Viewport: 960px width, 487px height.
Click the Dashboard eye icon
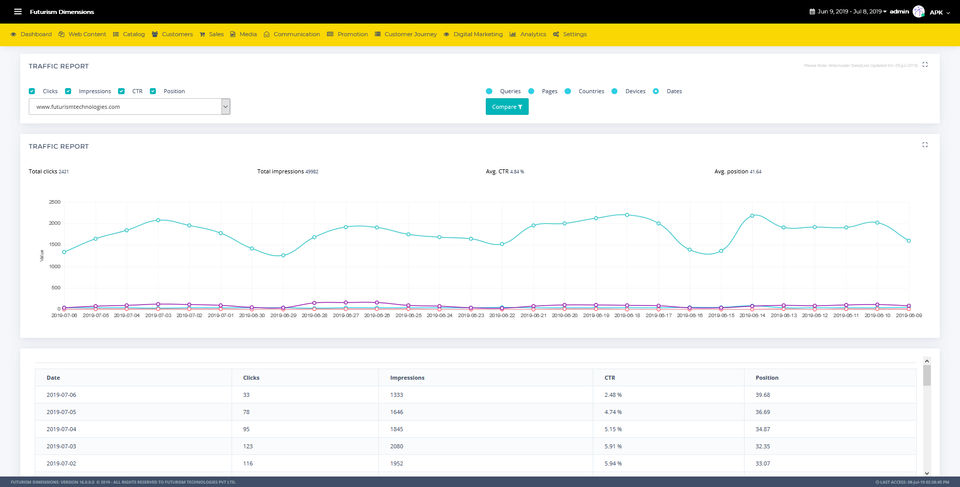[x=13, y=34]
